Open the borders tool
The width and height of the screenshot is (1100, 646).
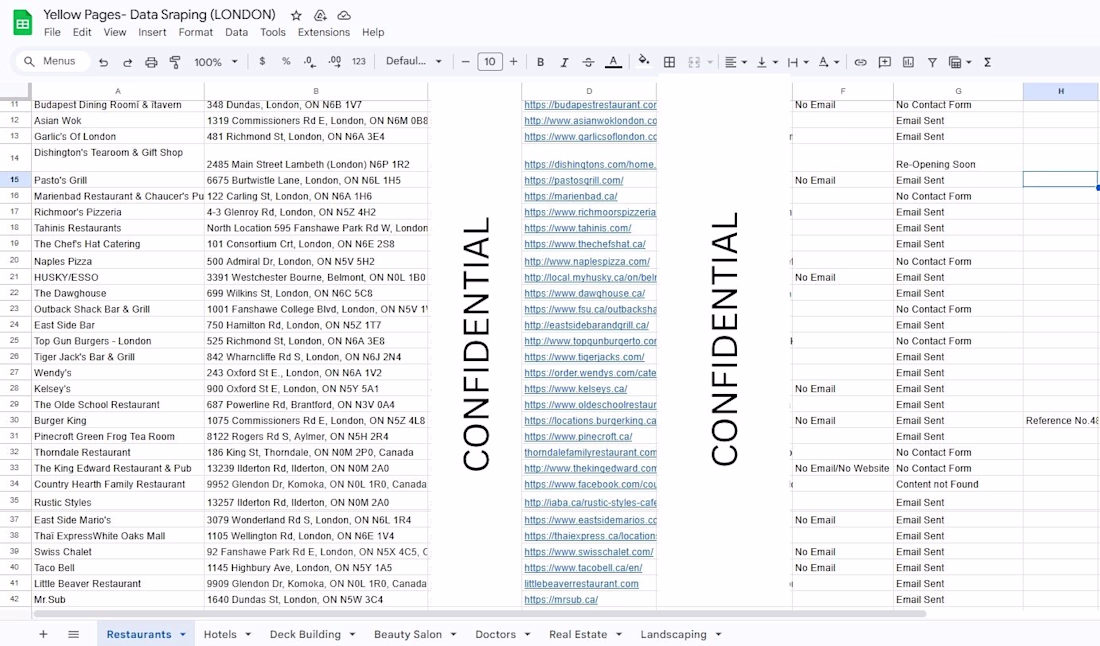pos(669,62)
